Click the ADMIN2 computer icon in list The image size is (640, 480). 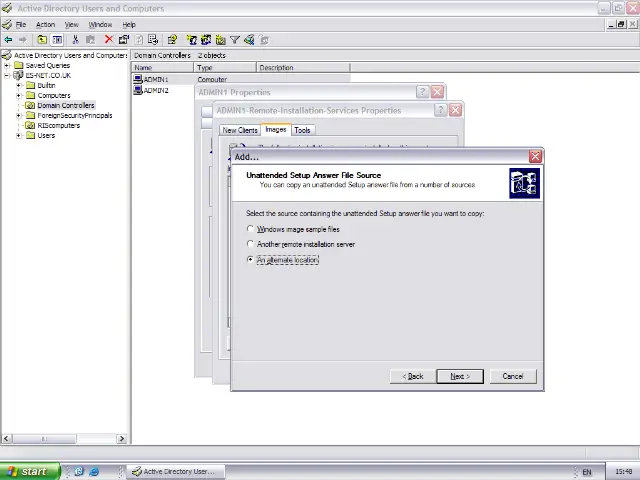tap(138, 90)
